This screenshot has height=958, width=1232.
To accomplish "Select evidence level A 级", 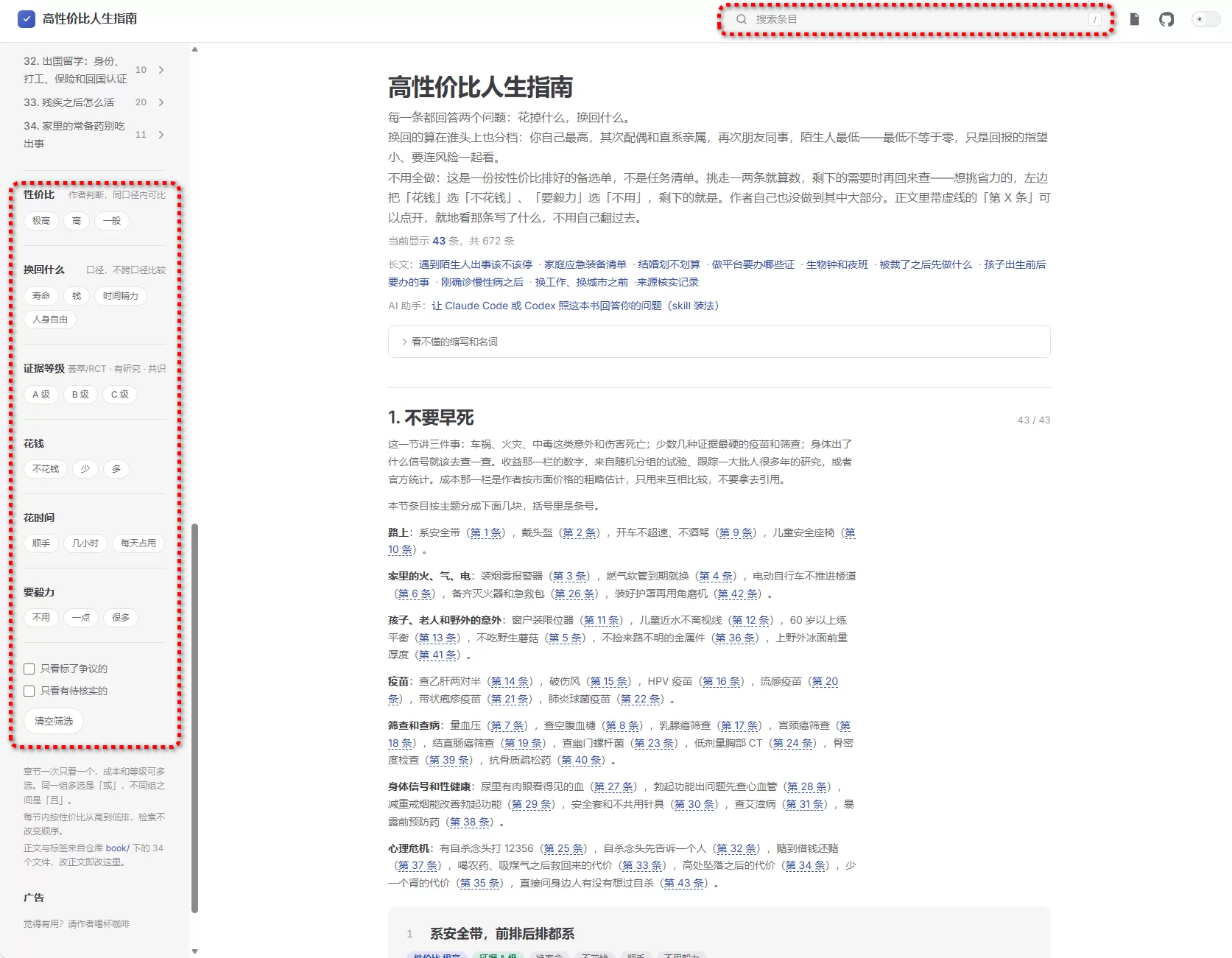I will coord(41,395).
